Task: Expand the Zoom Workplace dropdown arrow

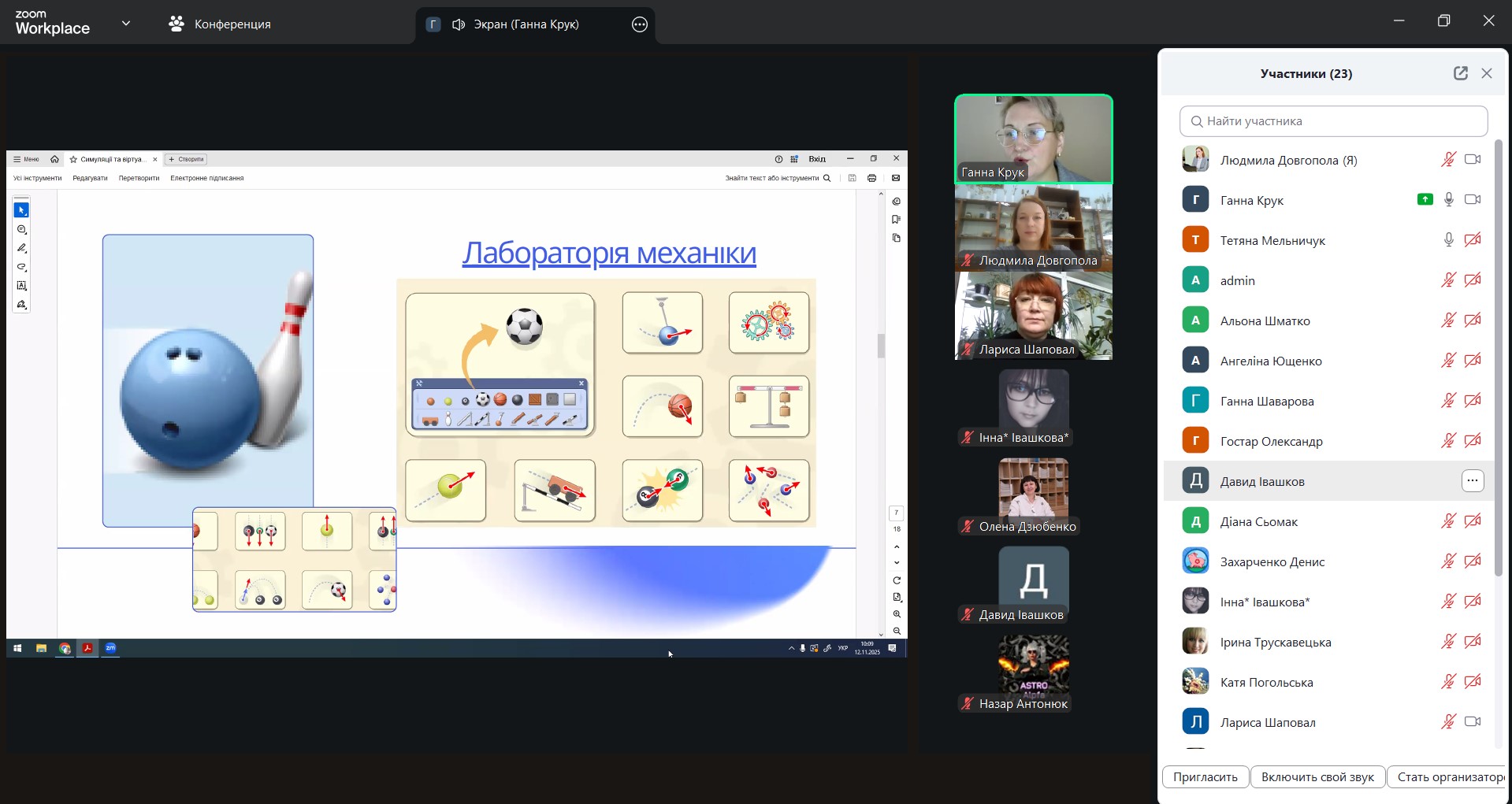Action: (126, 24)
